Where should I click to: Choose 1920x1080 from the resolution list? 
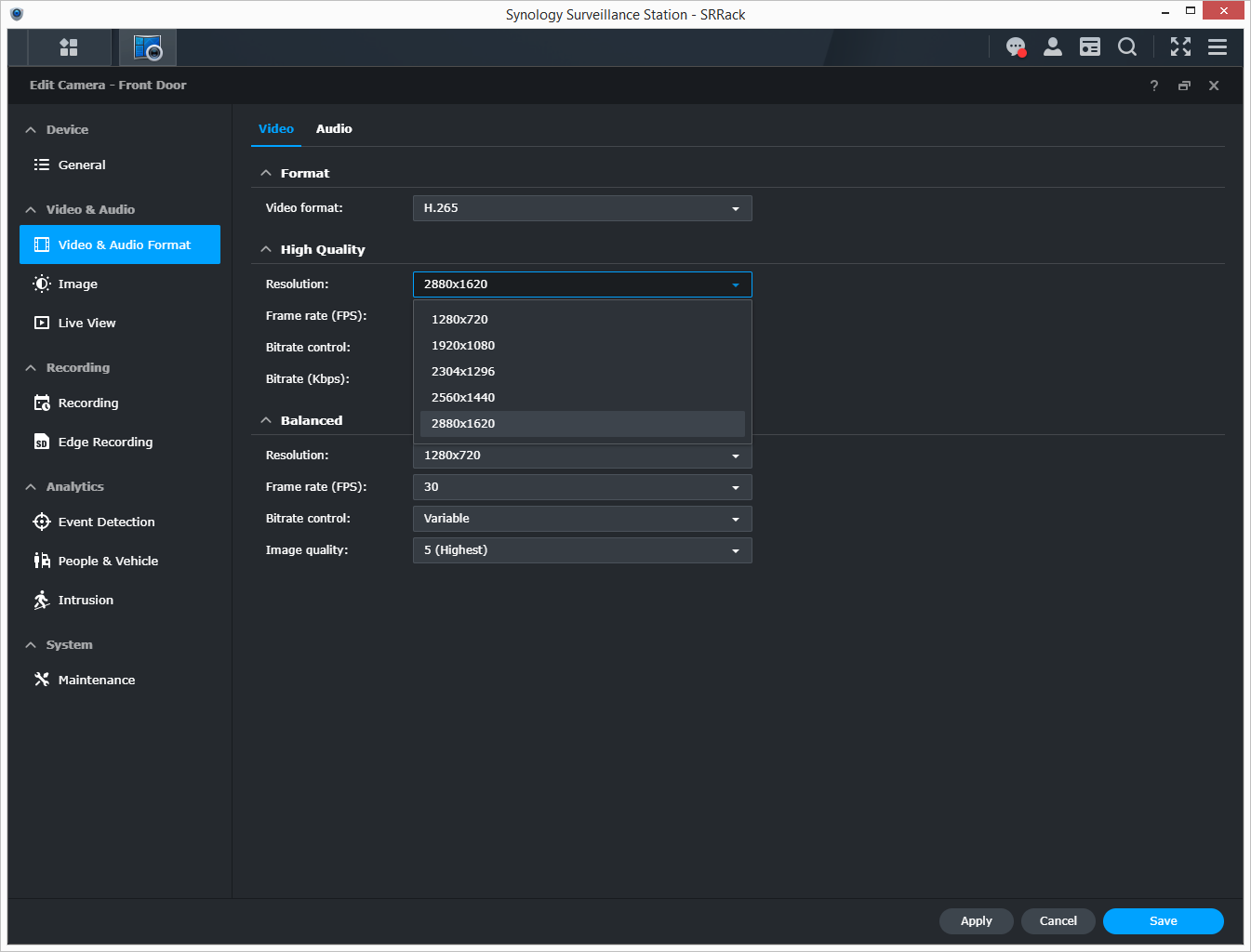coord(582,346)
